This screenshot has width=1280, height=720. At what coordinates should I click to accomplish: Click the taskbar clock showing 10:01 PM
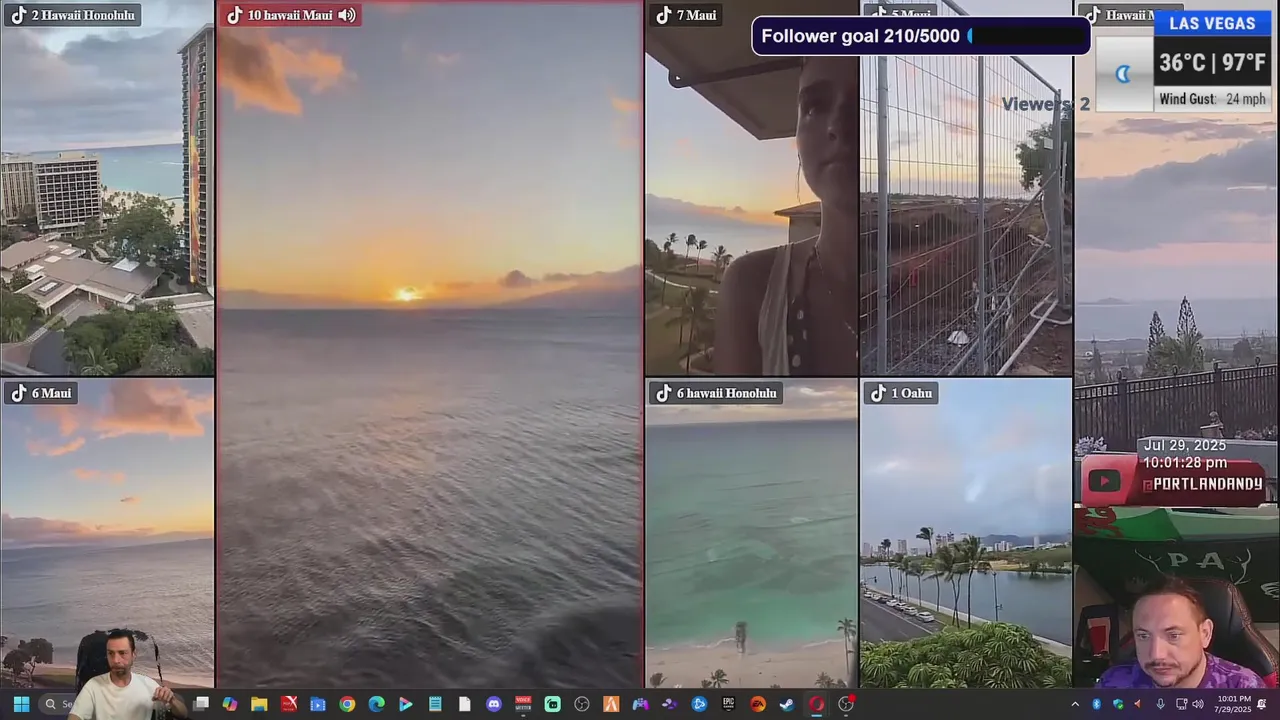(1235, 704)
